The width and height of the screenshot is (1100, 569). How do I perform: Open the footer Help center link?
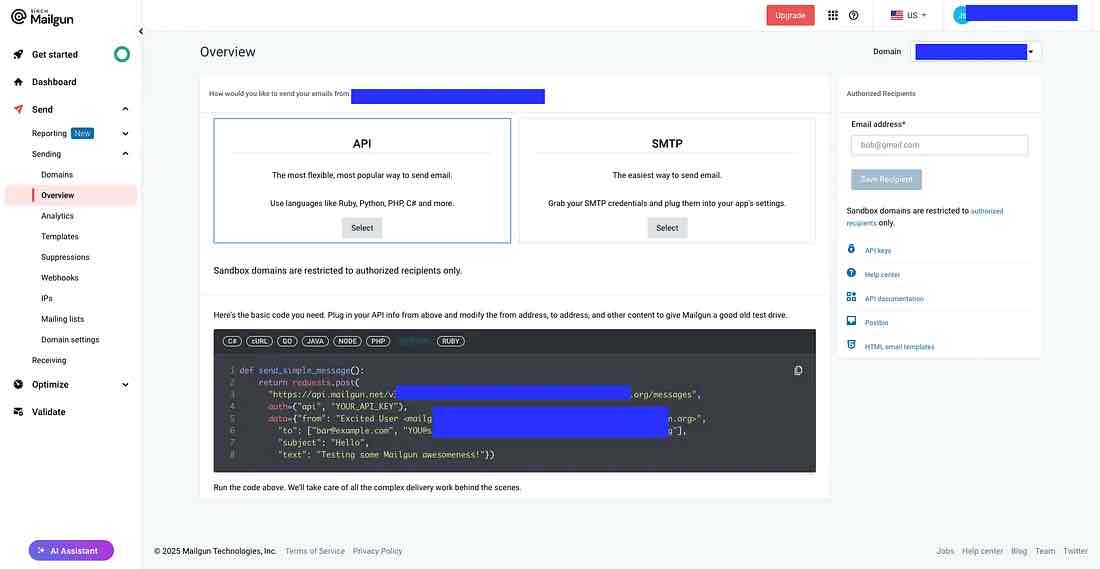pyautogui.click(x=982, y=551)
